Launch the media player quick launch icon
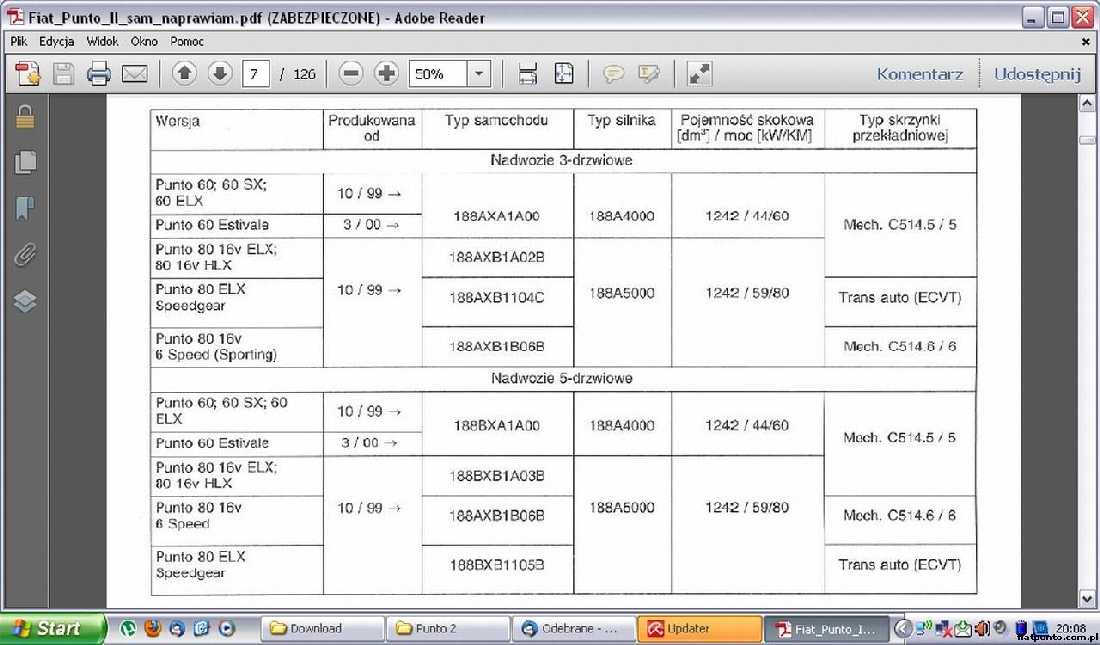 [227, 628]
